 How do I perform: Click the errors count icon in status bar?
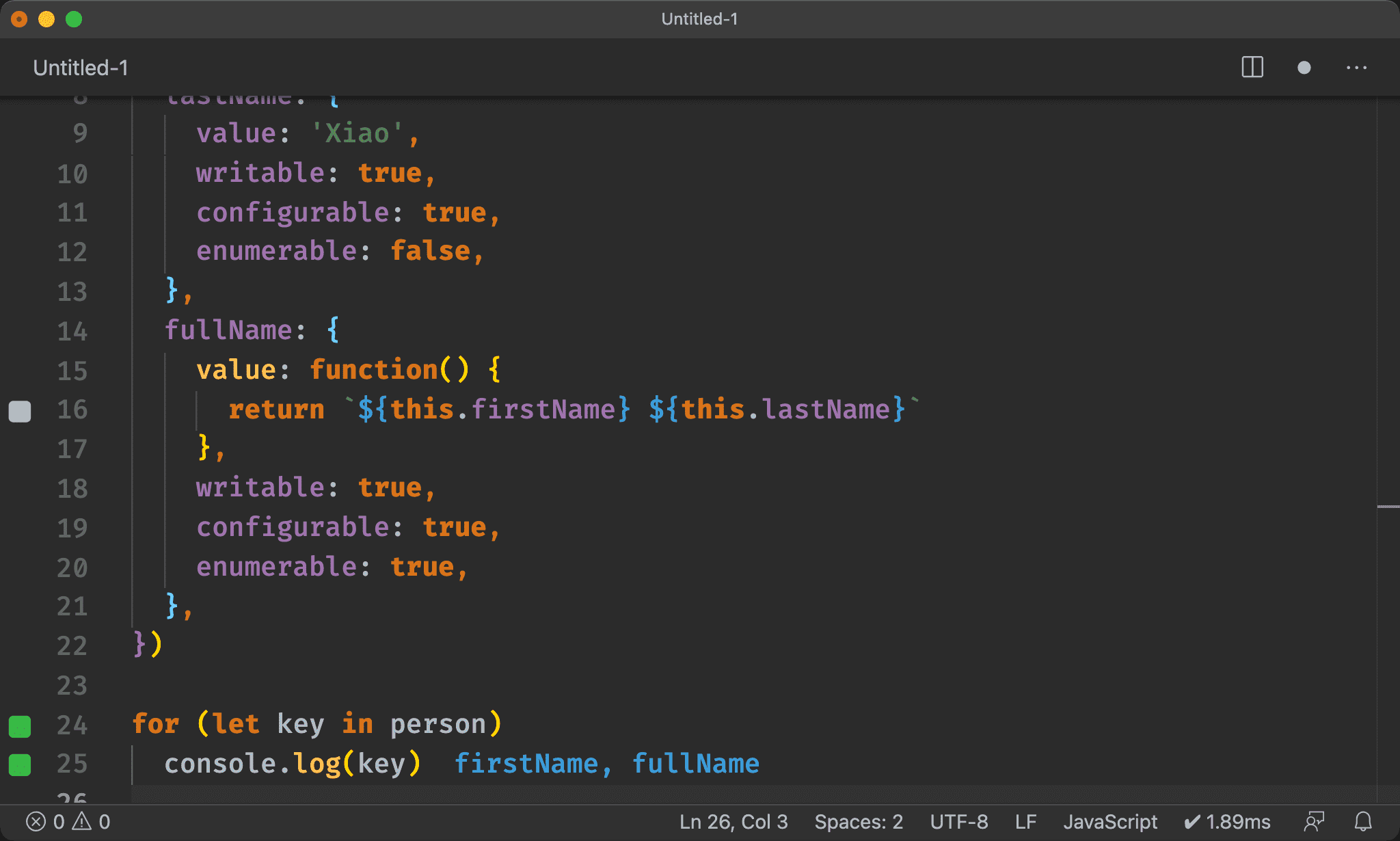(36, 821)
